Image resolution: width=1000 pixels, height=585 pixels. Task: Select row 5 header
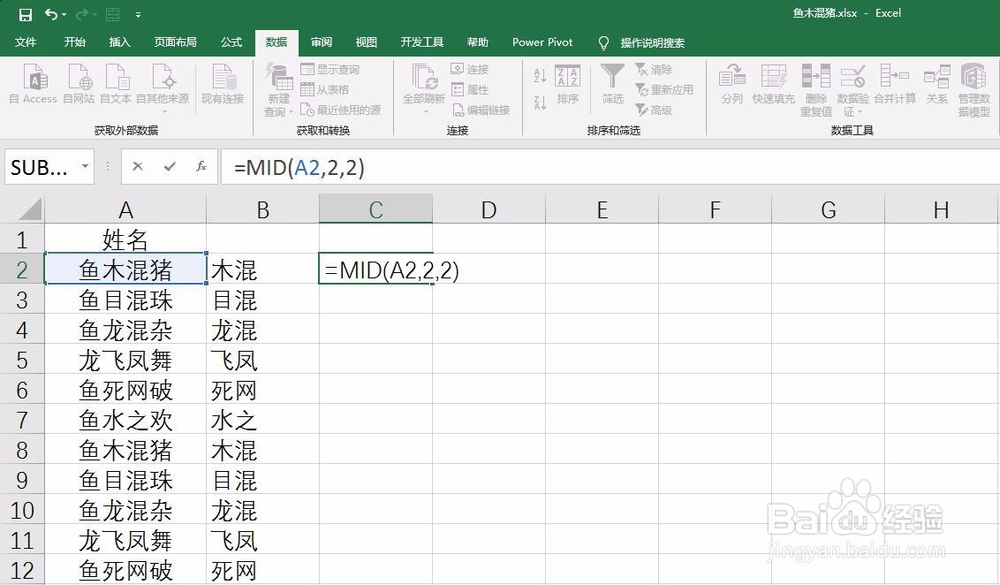(x=22, y=360)
